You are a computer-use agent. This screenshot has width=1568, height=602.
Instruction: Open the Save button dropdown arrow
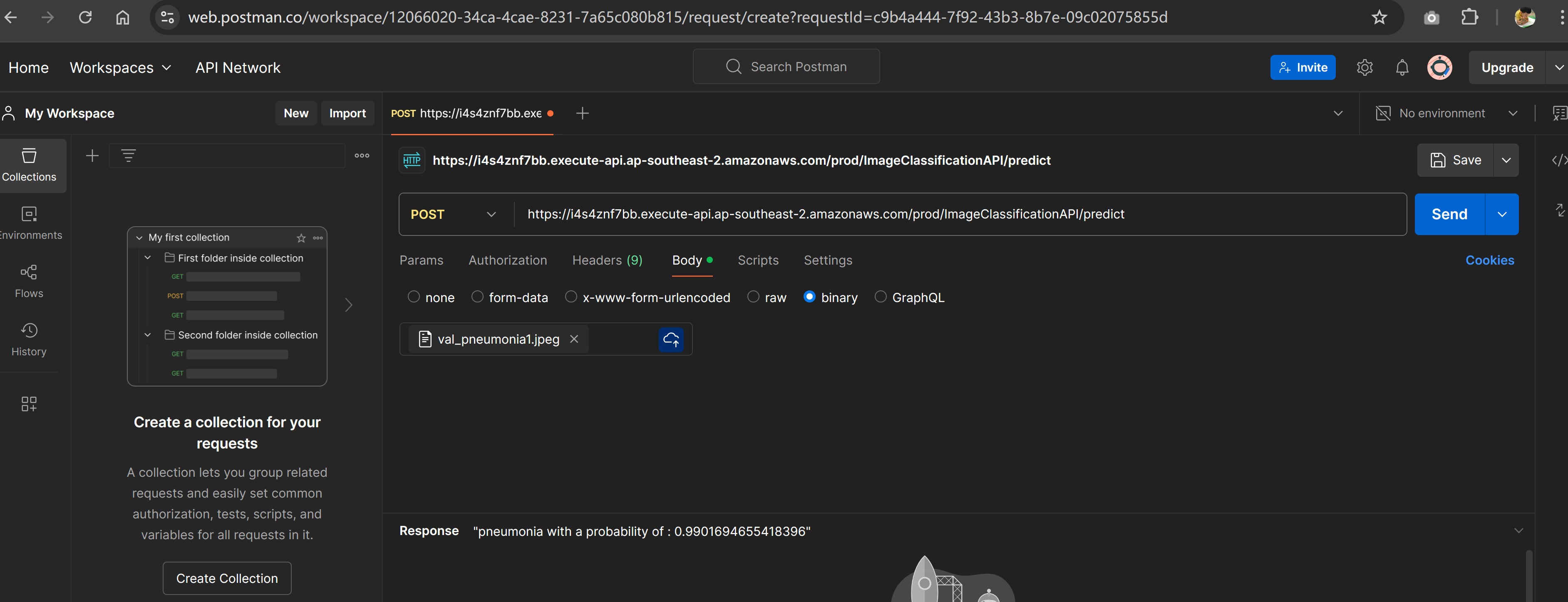point(1506,160)
